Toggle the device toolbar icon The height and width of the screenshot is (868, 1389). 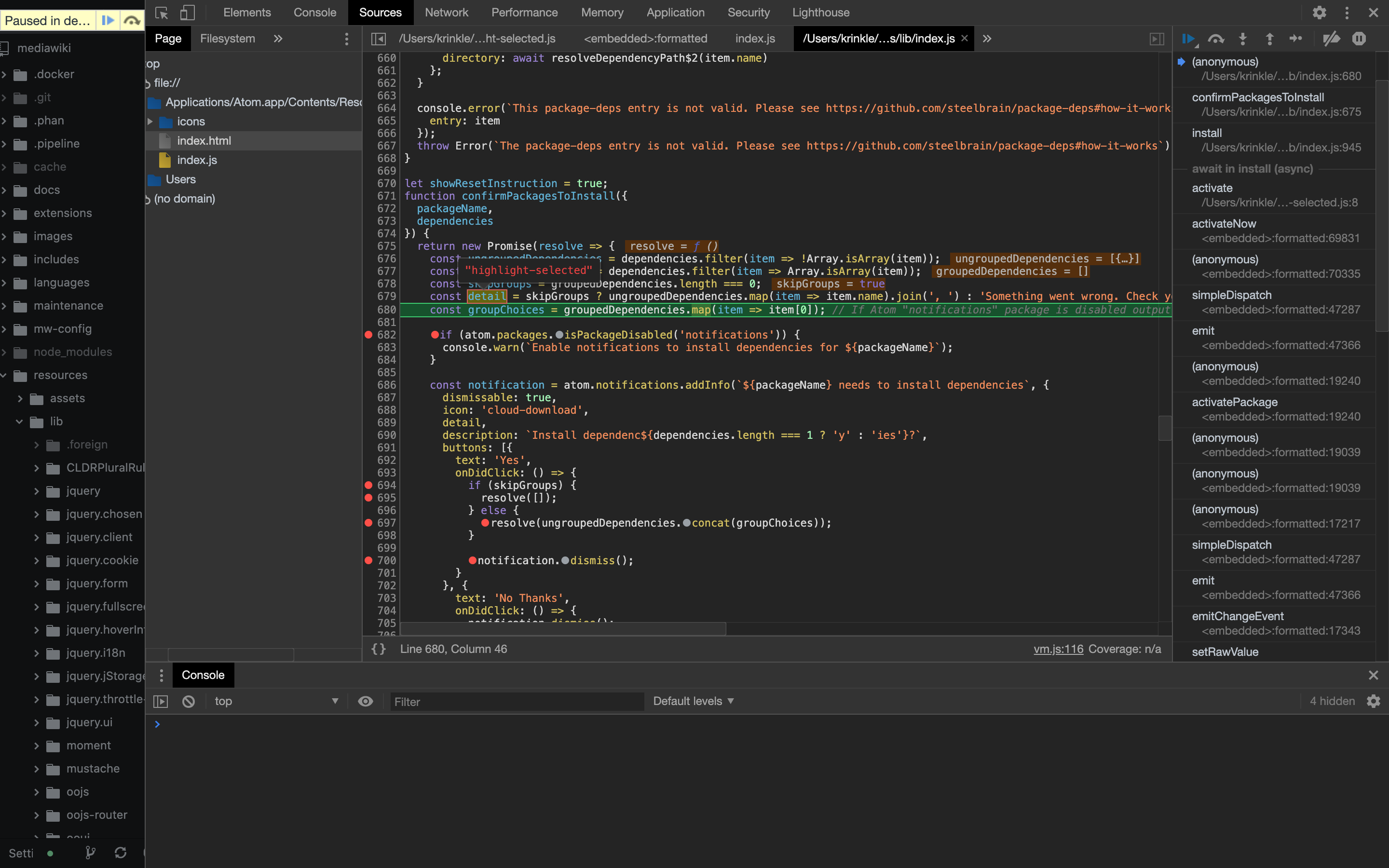(187, 13)
